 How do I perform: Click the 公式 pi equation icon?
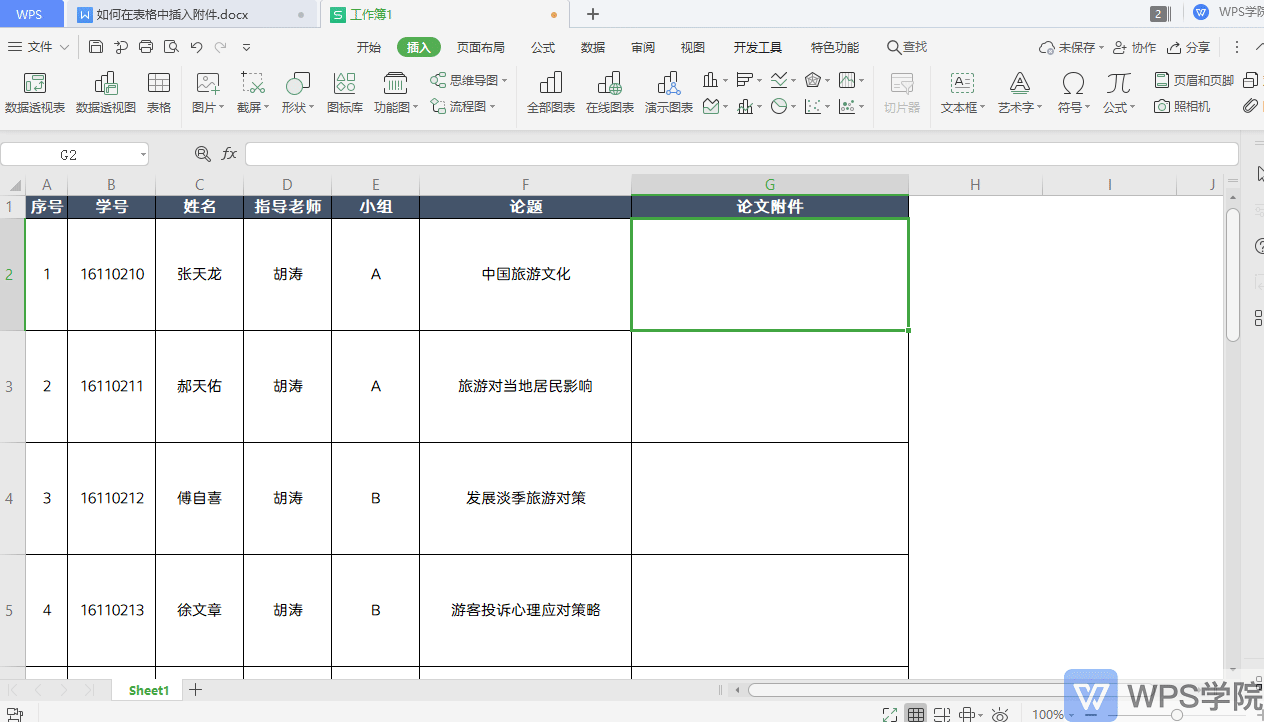tap(1119, 82)
